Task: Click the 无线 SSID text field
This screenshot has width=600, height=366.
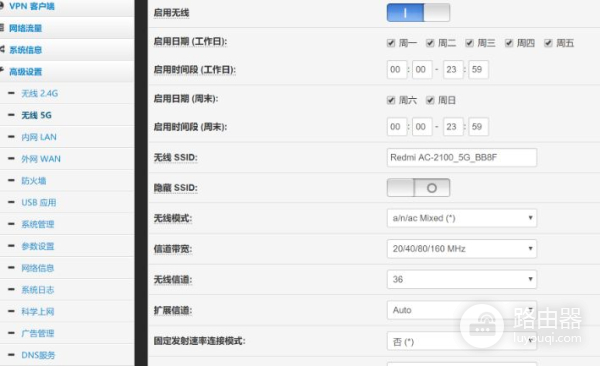Action: 462,157
